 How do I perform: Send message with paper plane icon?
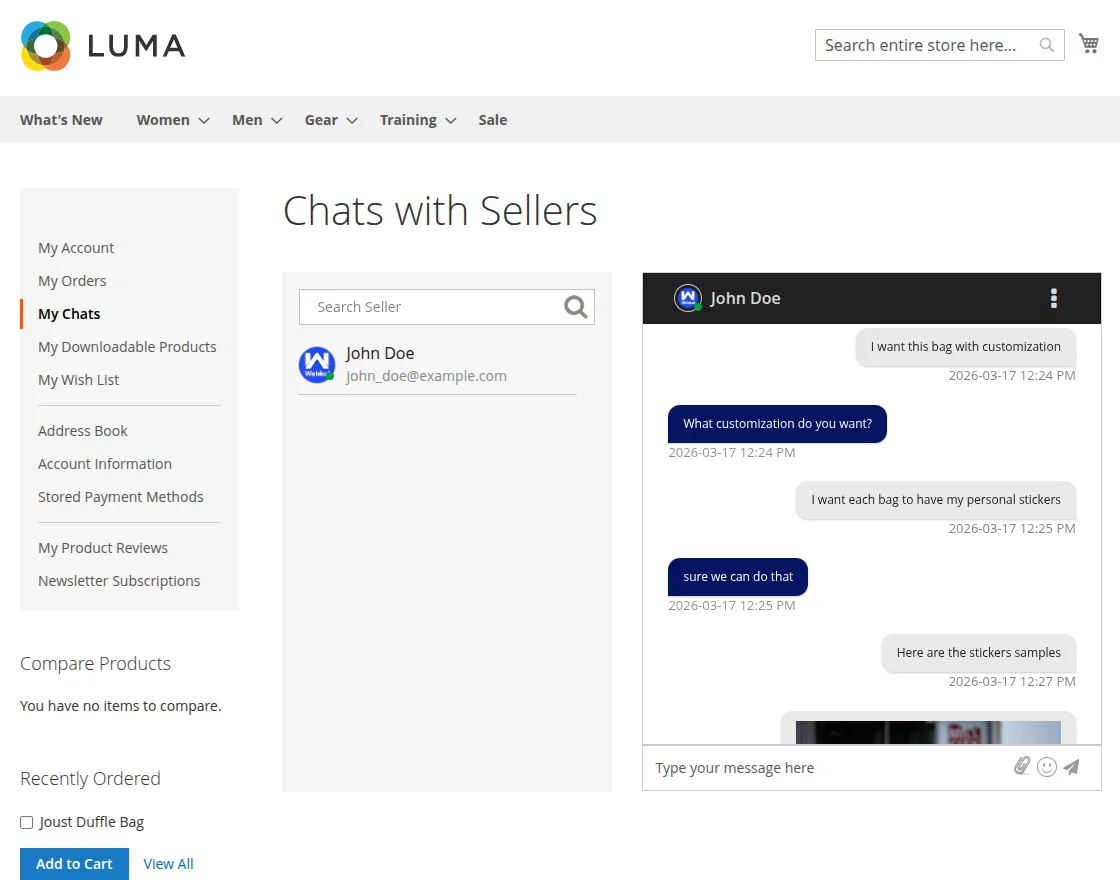(x=1072, y=767)
